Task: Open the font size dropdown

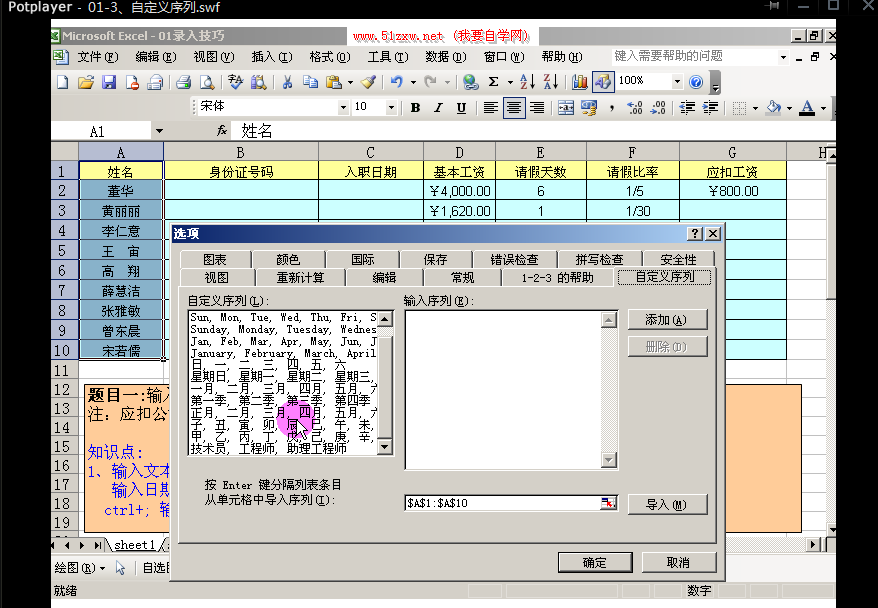Action: pyautogui.click(x=391, y=107)
